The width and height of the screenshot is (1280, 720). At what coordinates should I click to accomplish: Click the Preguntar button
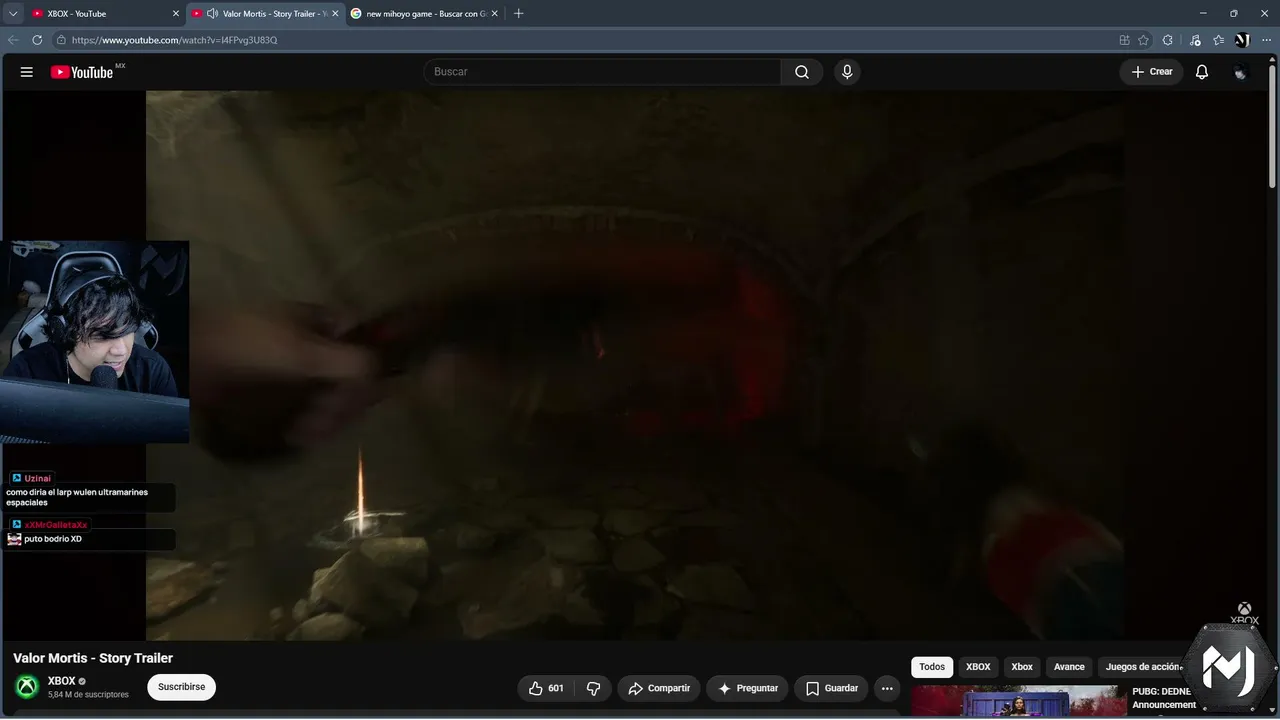[748, 688]
